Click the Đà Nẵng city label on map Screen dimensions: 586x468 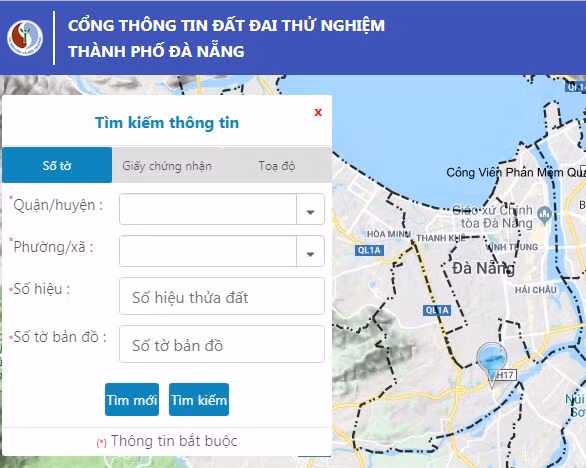click(483, 268)
